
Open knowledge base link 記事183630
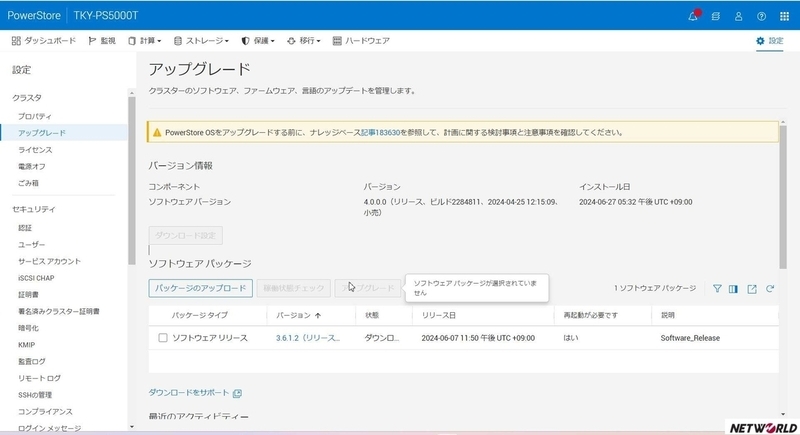(x=380, y=133)
